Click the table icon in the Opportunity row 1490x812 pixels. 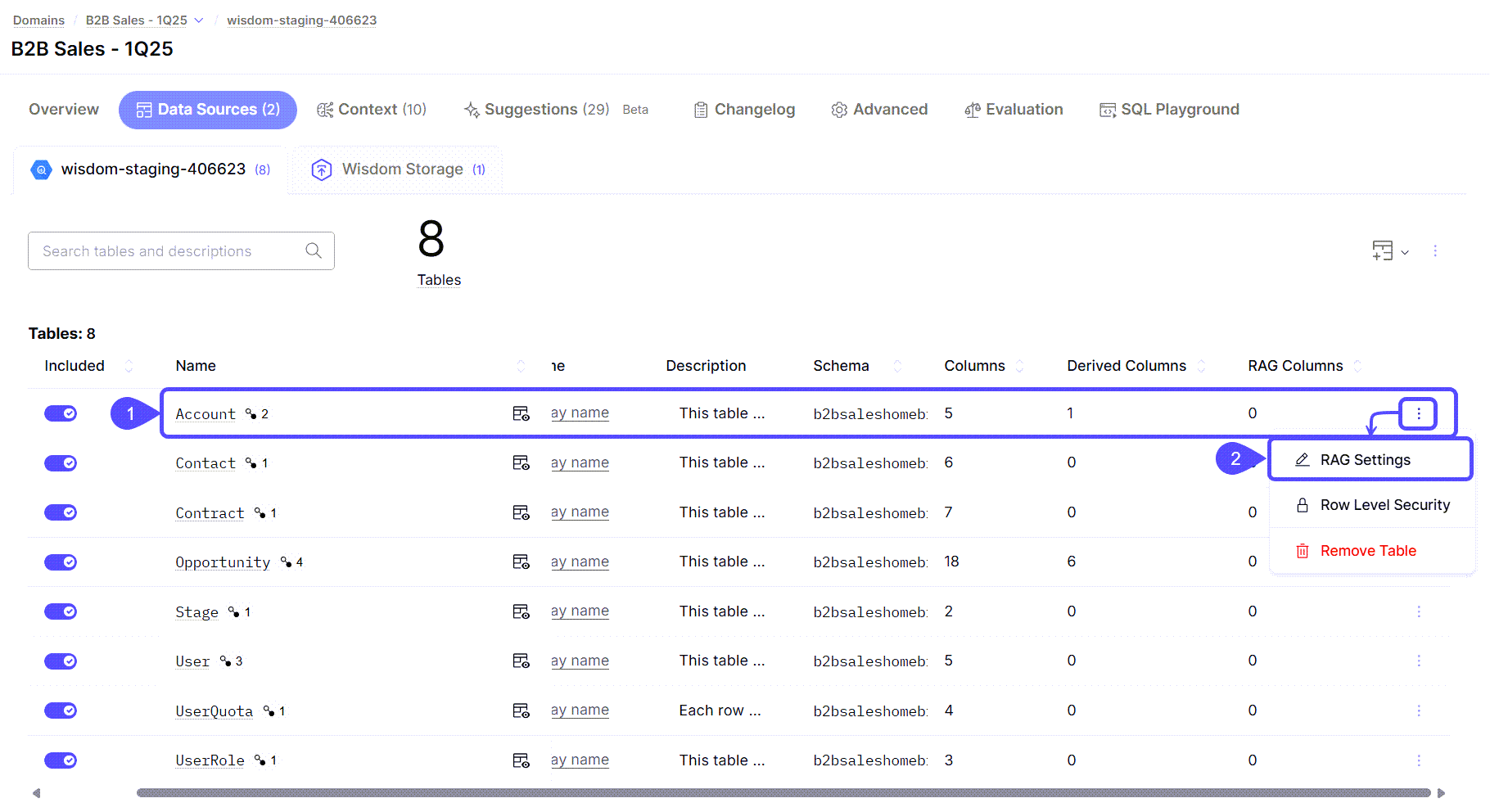pyautogui.click(x=521, y=562)
